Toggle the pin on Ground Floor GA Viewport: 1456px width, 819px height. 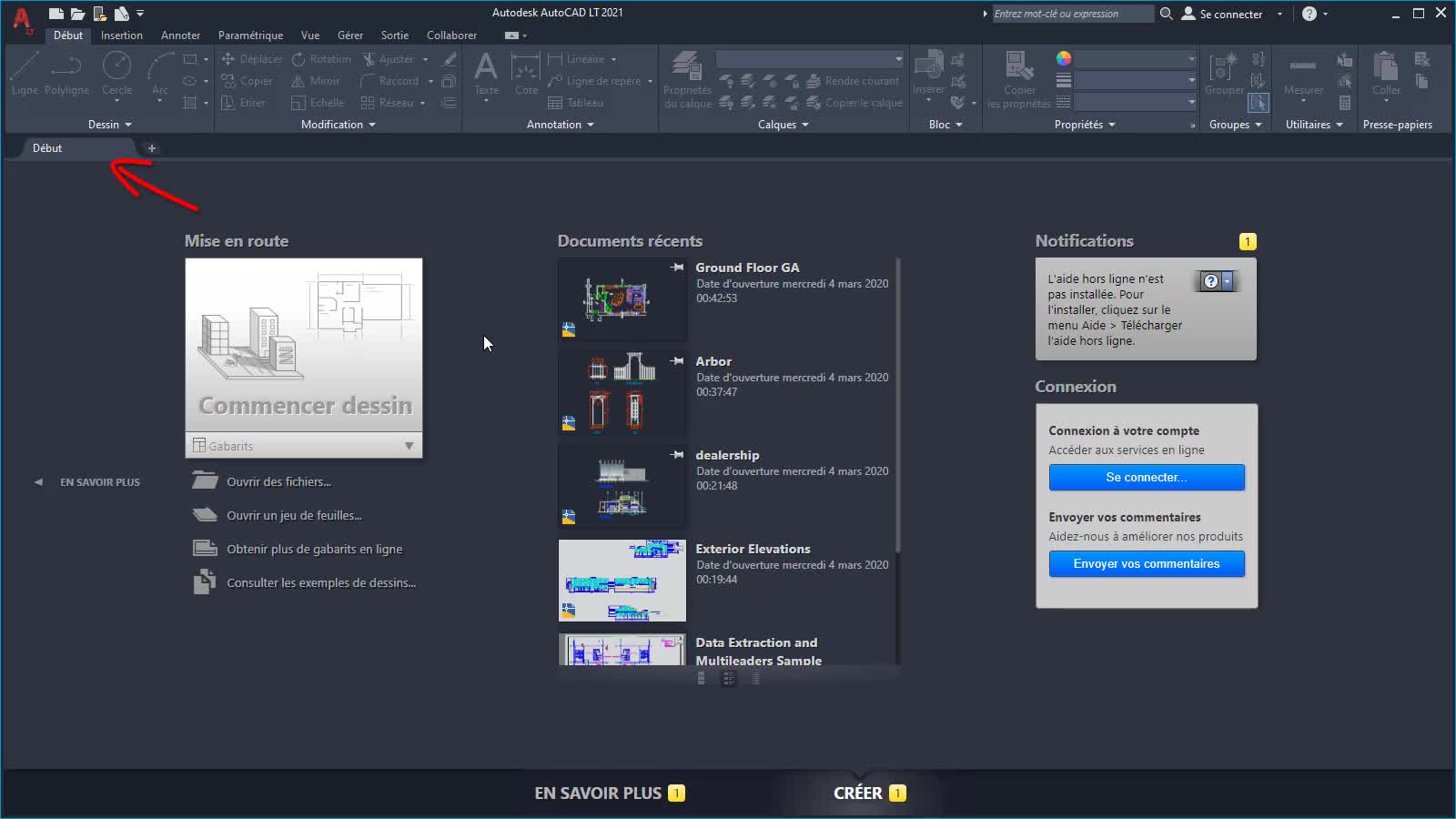tap(677, 268)
